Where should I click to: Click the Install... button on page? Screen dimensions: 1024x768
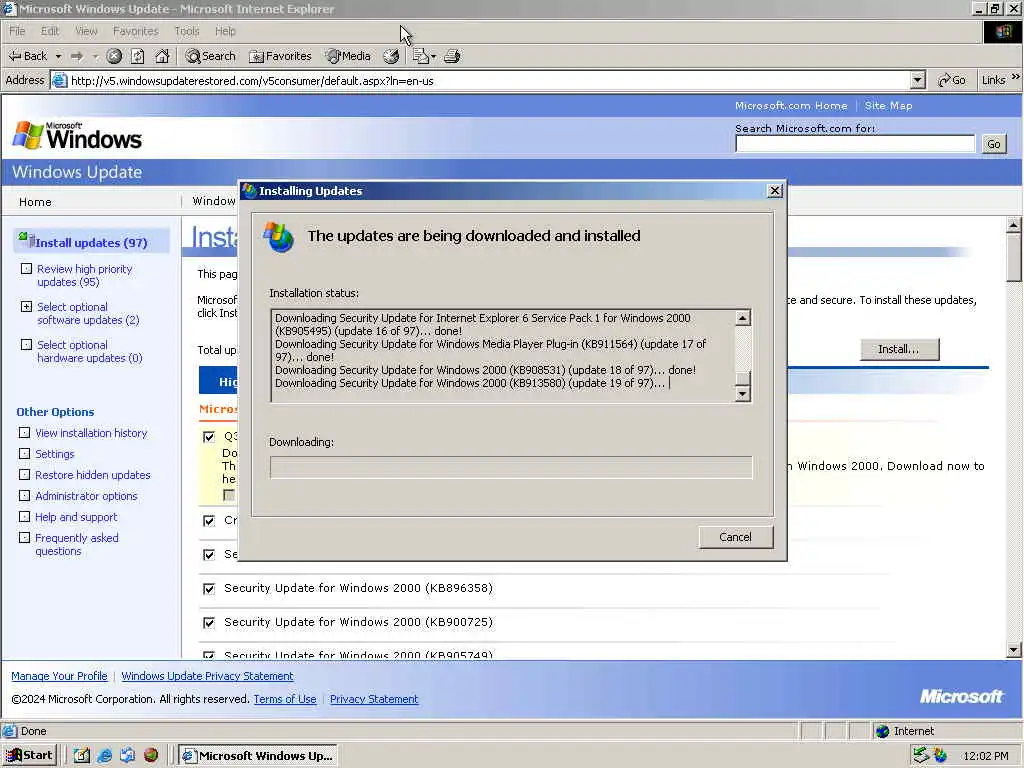(899, 349)
